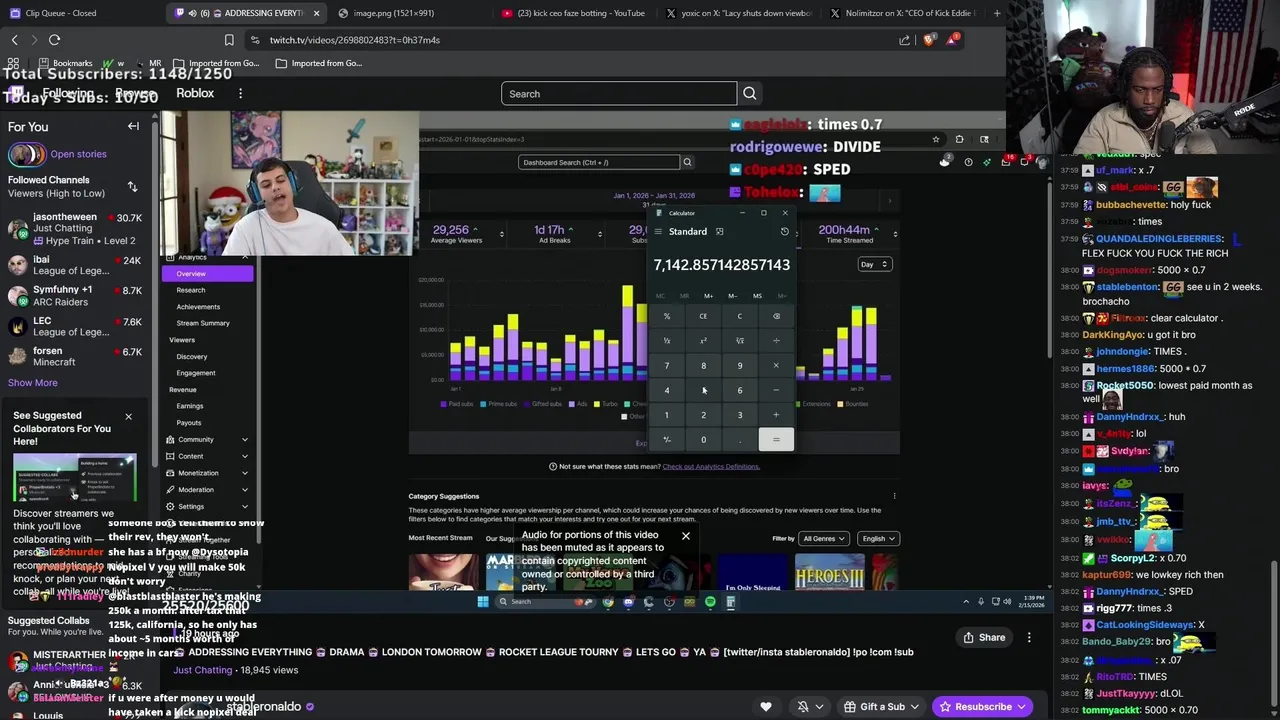Open the English language filter dropdown
This screenshot has width=1280, height=720.
point(879,539)
